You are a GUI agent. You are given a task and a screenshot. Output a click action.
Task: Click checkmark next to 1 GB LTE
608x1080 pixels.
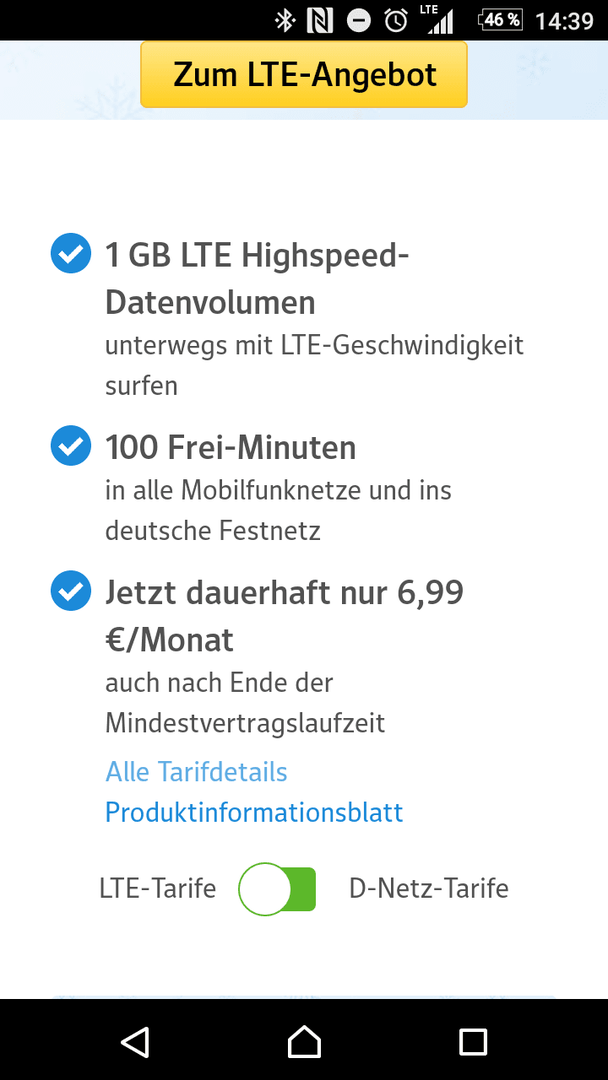coord(71,253)
